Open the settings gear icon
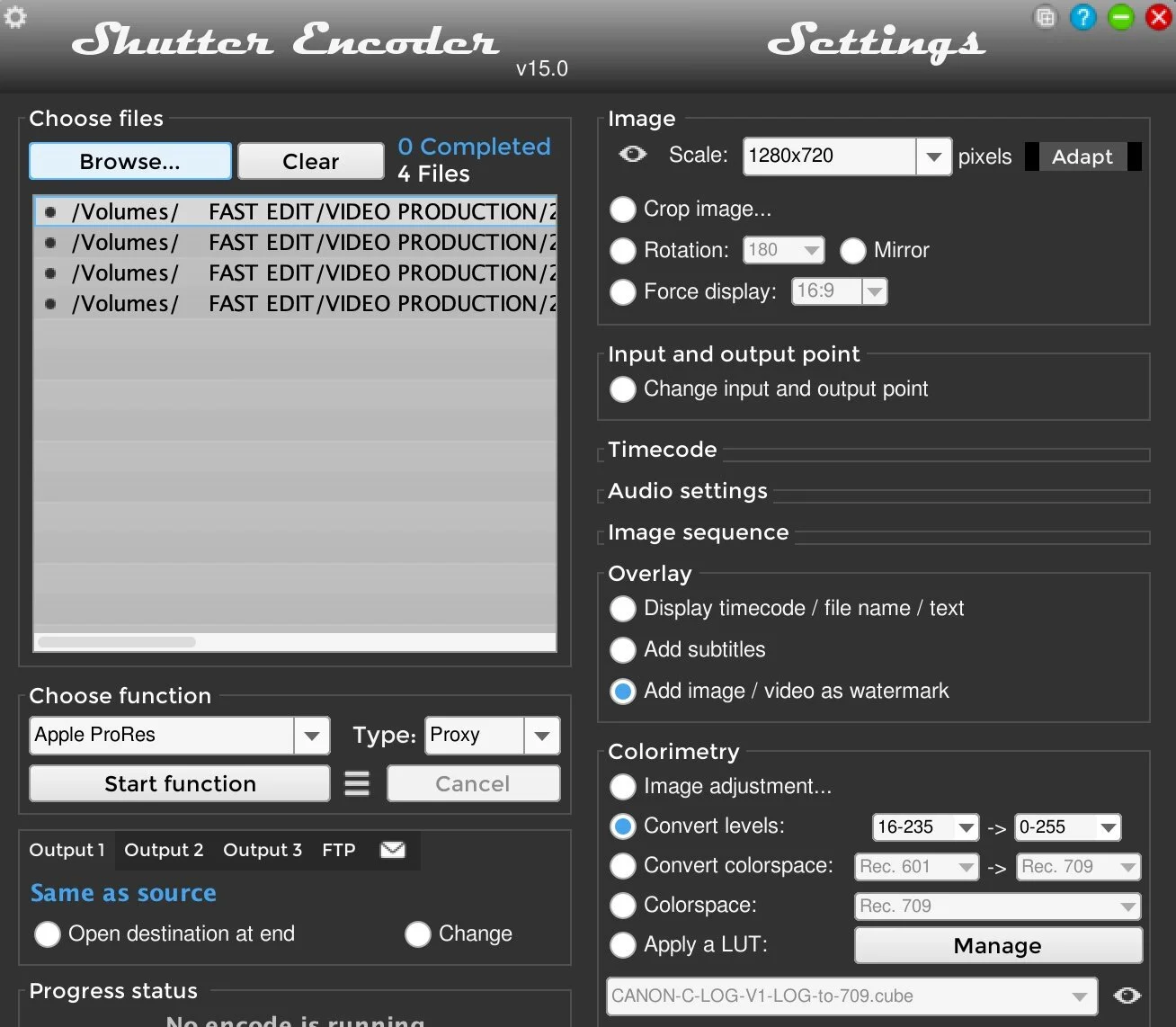This screenshot has height=1027, width=1176. pyautogui.click(x=15, y=17)
